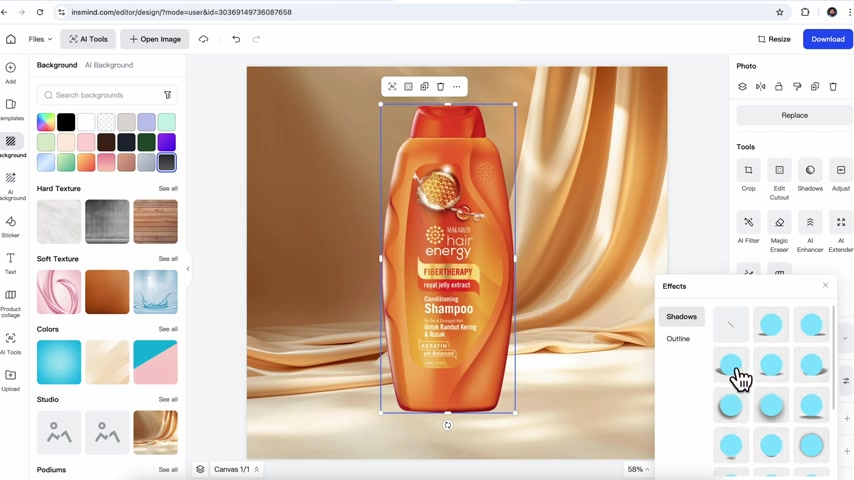Go to the home icon
This screenshot has width=854, height=480.
11,39
